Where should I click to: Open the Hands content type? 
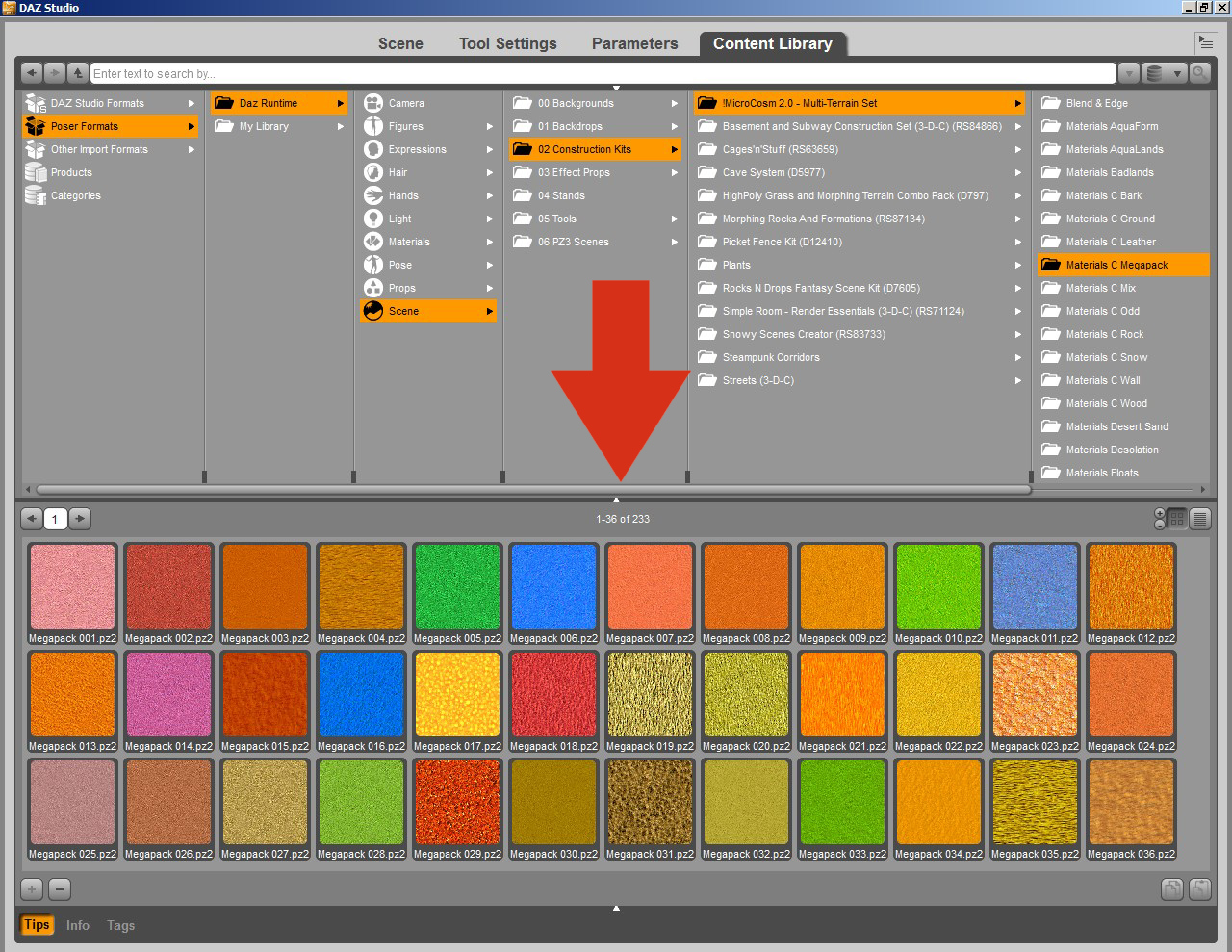pos(428,195)
